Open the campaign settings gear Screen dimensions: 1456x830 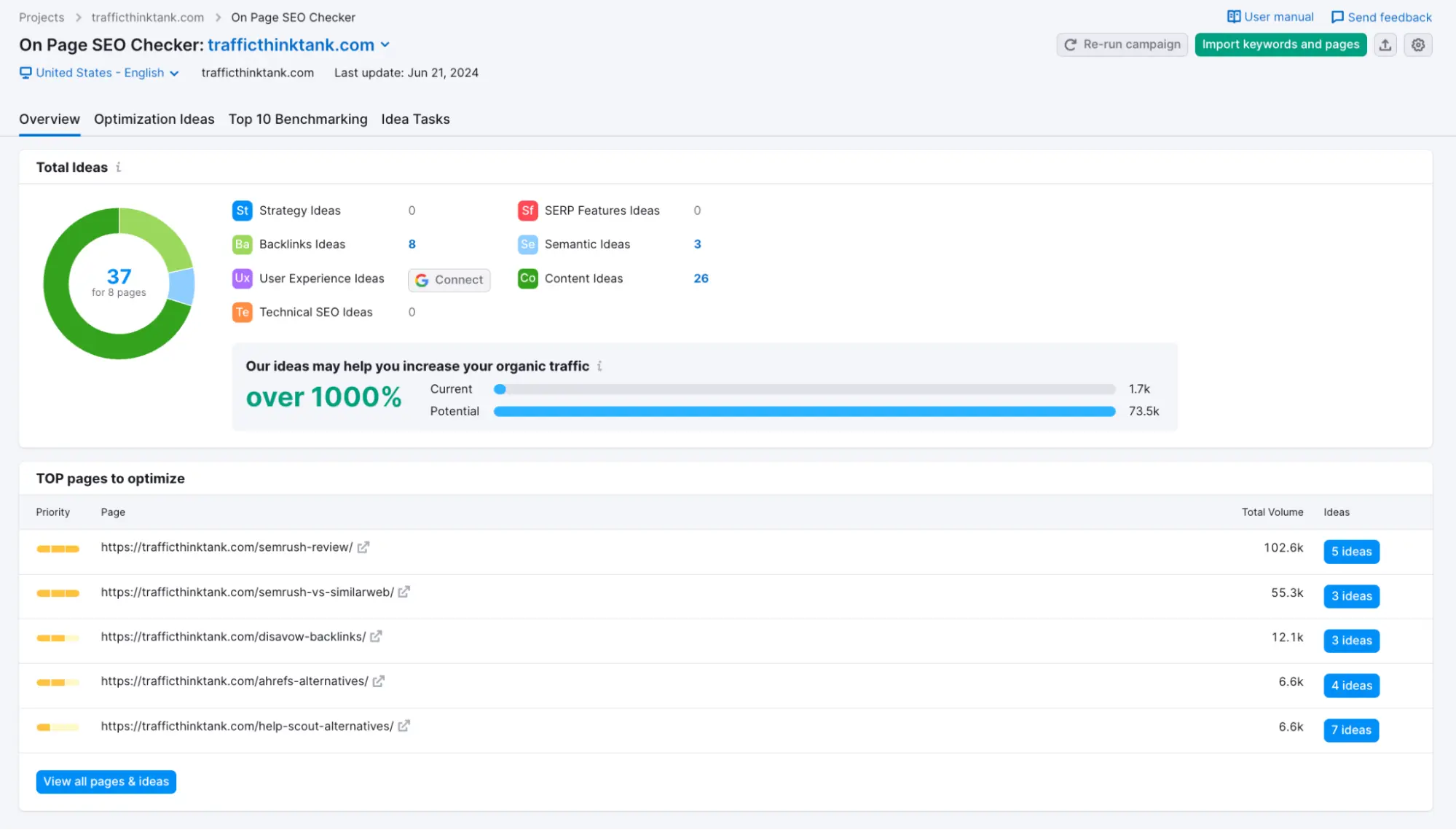[1417, 44]
